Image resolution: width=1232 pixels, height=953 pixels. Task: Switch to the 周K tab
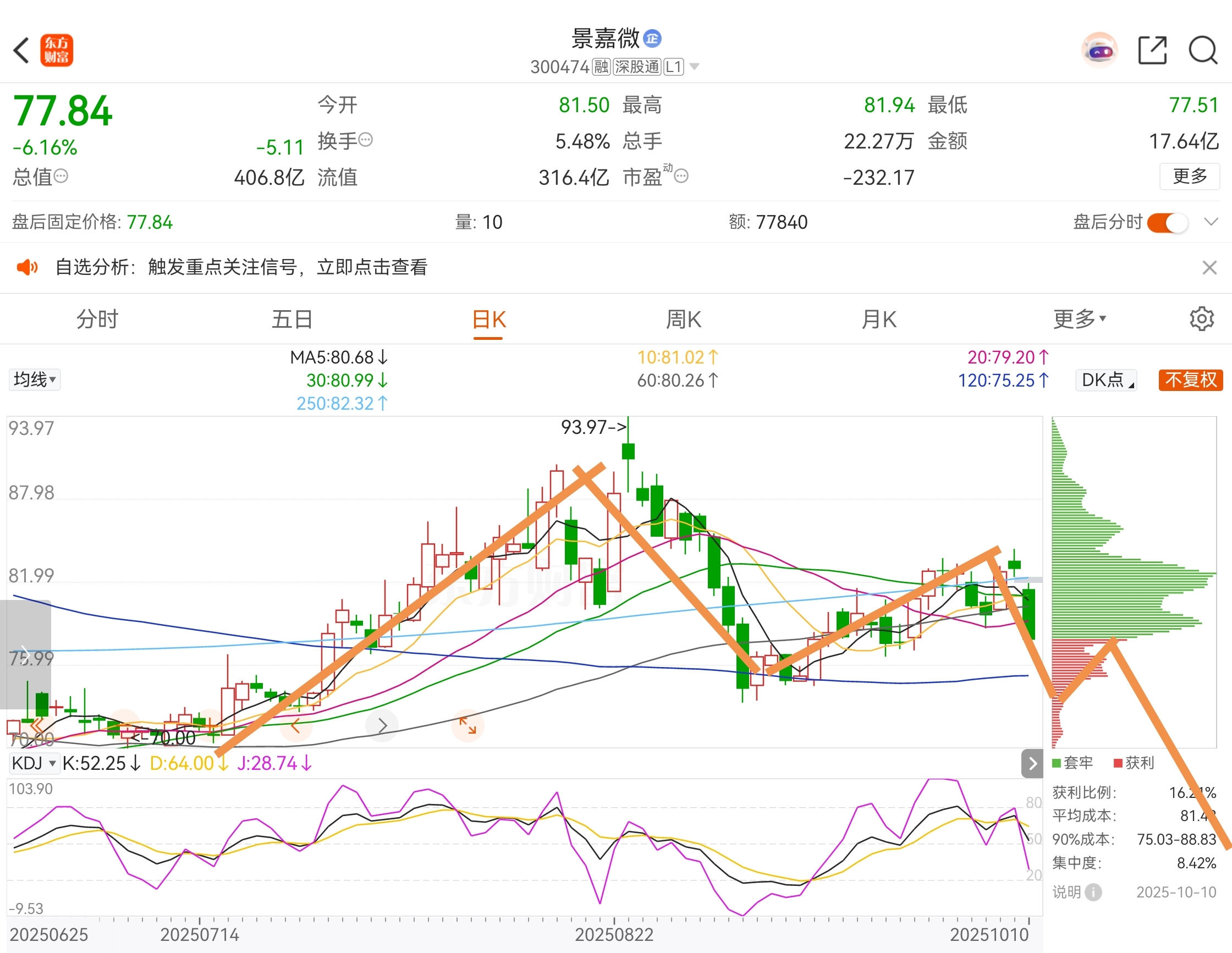[x=683, y=319]
